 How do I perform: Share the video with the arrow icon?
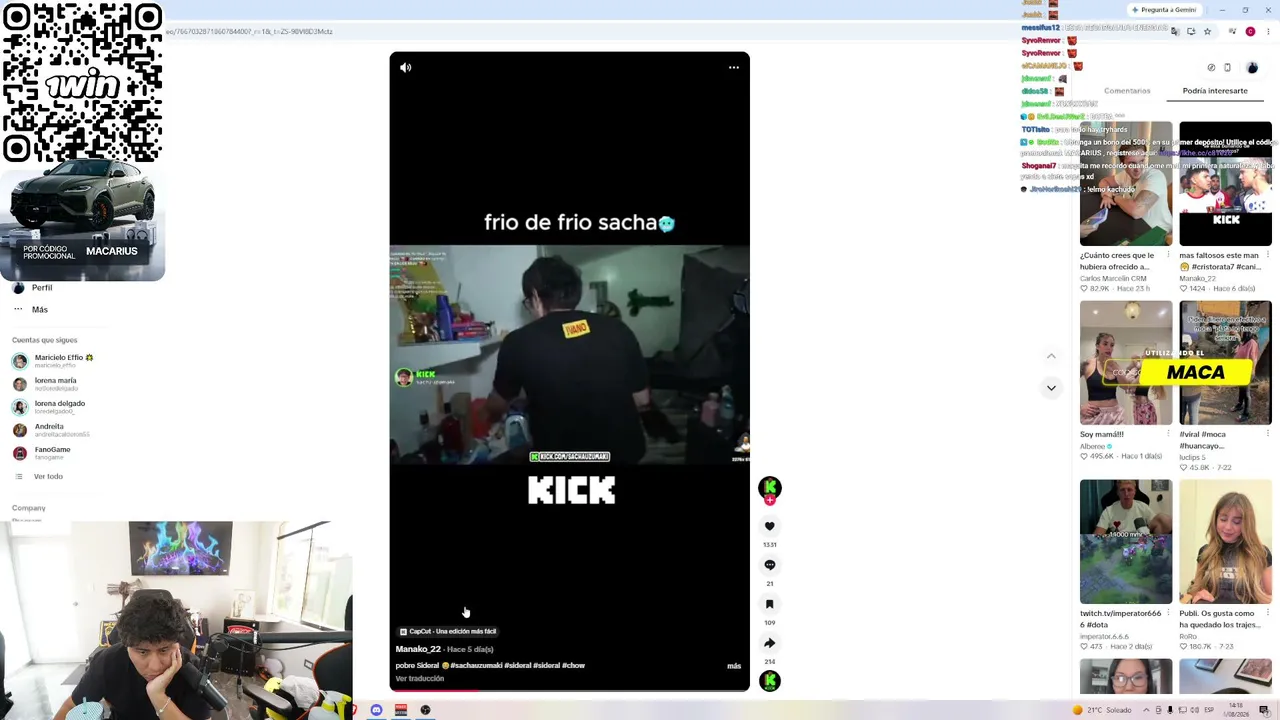click(770, 643)
